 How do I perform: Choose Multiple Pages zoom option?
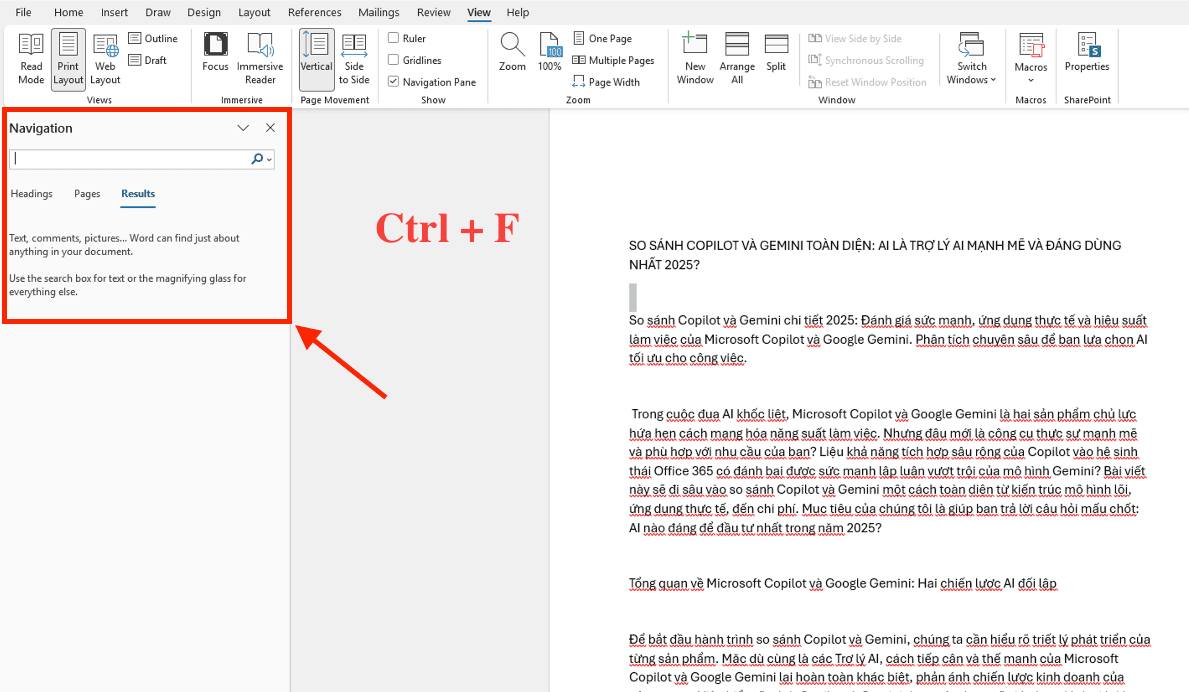click(x=614, y=60)
